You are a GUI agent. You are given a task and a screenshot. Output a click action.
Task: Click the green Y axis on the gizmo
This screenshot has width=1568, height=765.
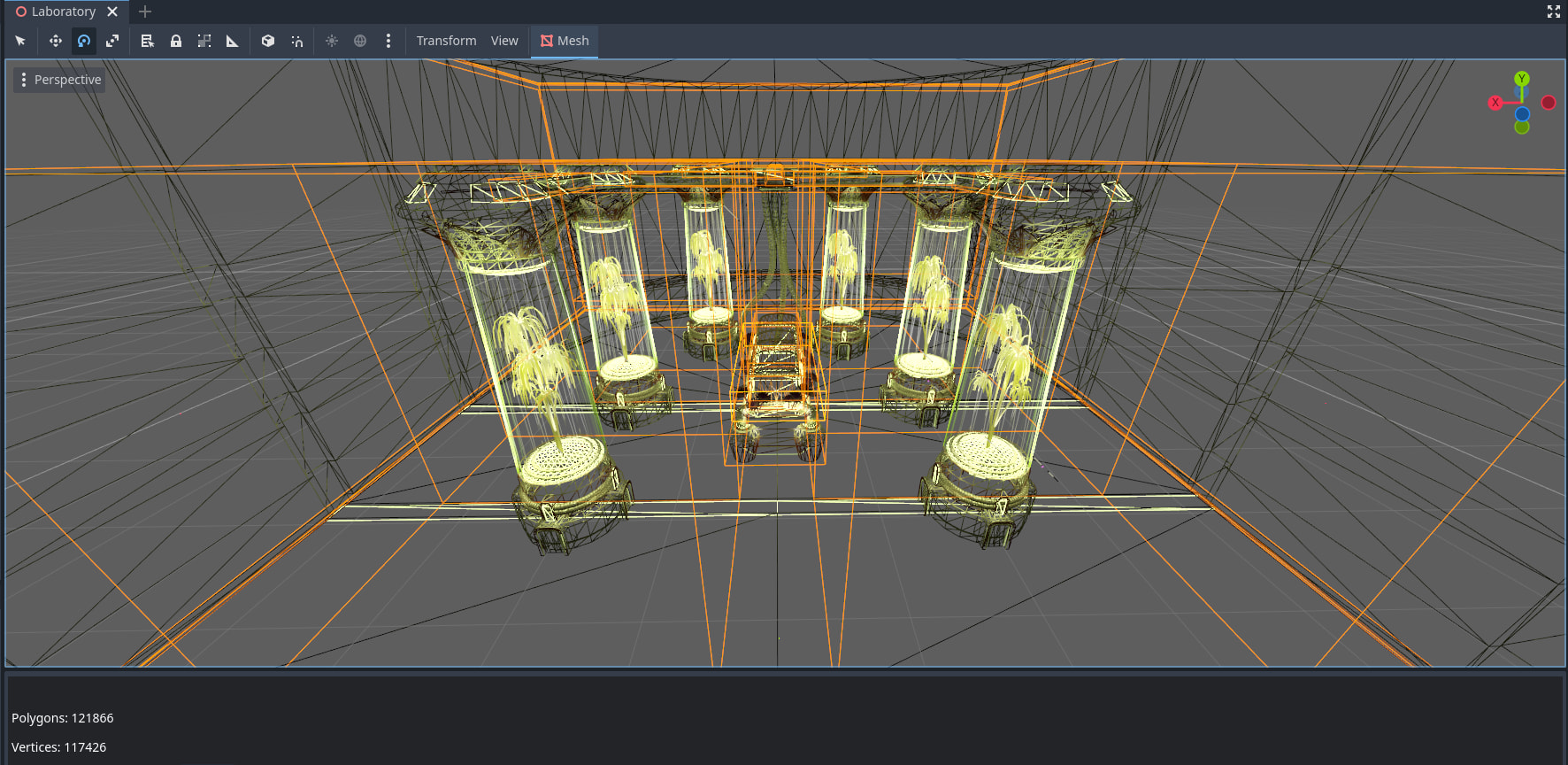(x=1522, y=79)
